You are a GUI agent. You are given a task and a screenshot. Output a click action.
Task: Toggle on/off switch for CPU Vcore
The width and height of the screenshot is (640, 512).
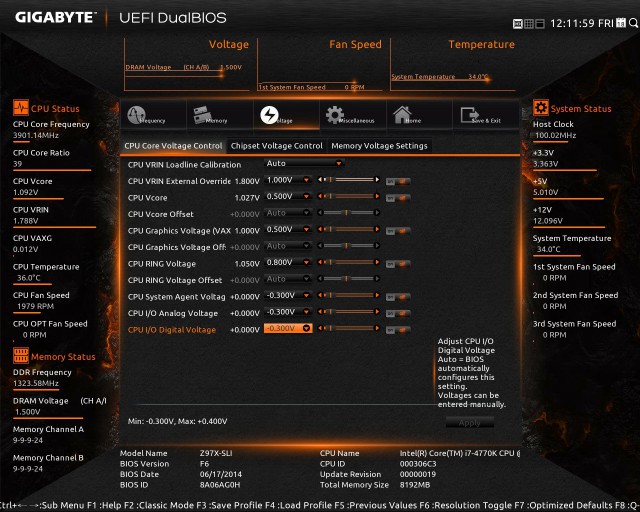pyautogui.click(x=398, y=198)
